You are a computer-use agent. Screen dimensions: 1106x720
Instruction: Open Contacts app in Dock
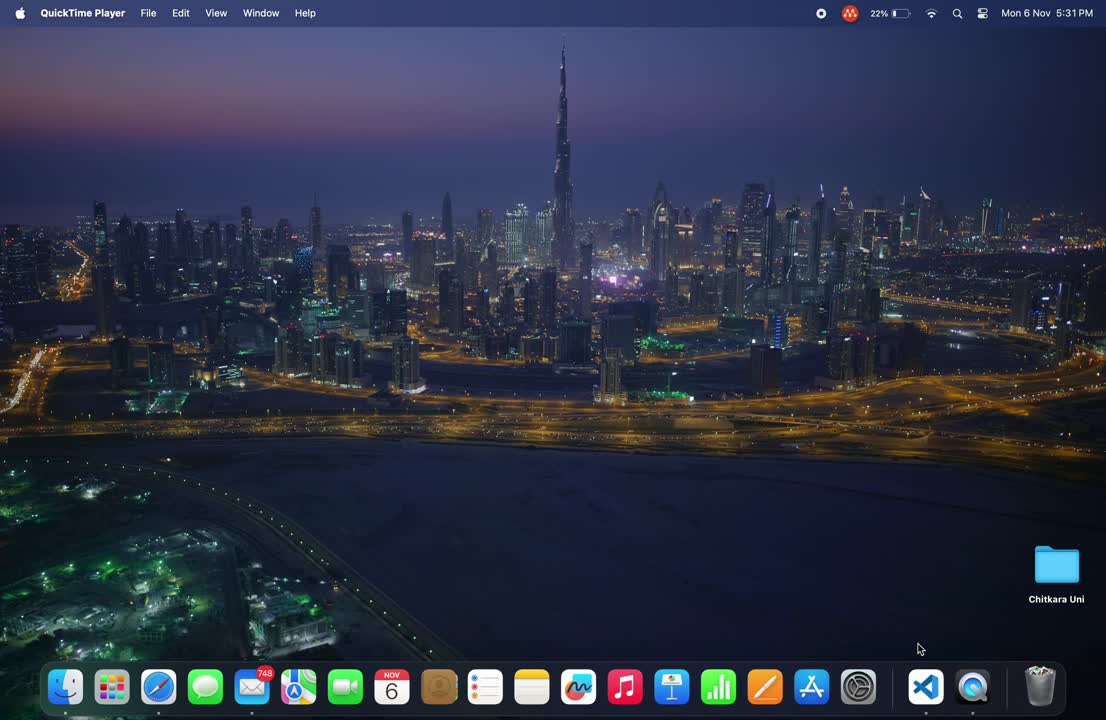439,687
